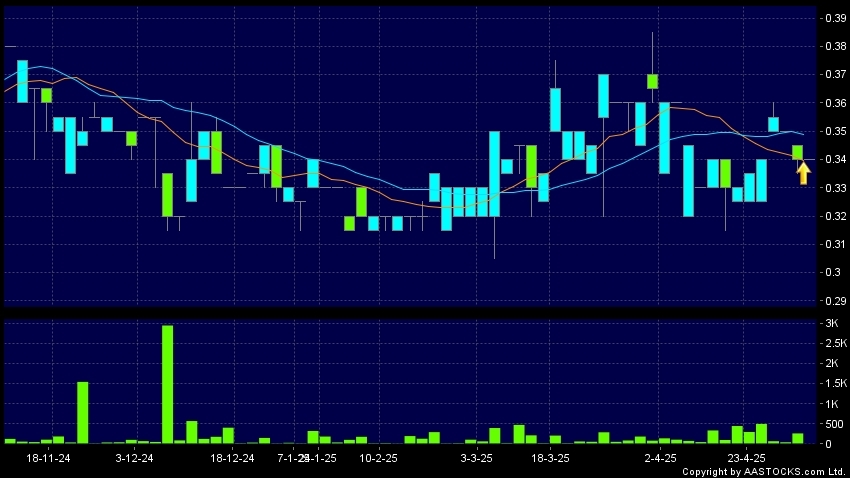
Task: Click the 0.35 price axis label
Action: [x=835, y=131]
